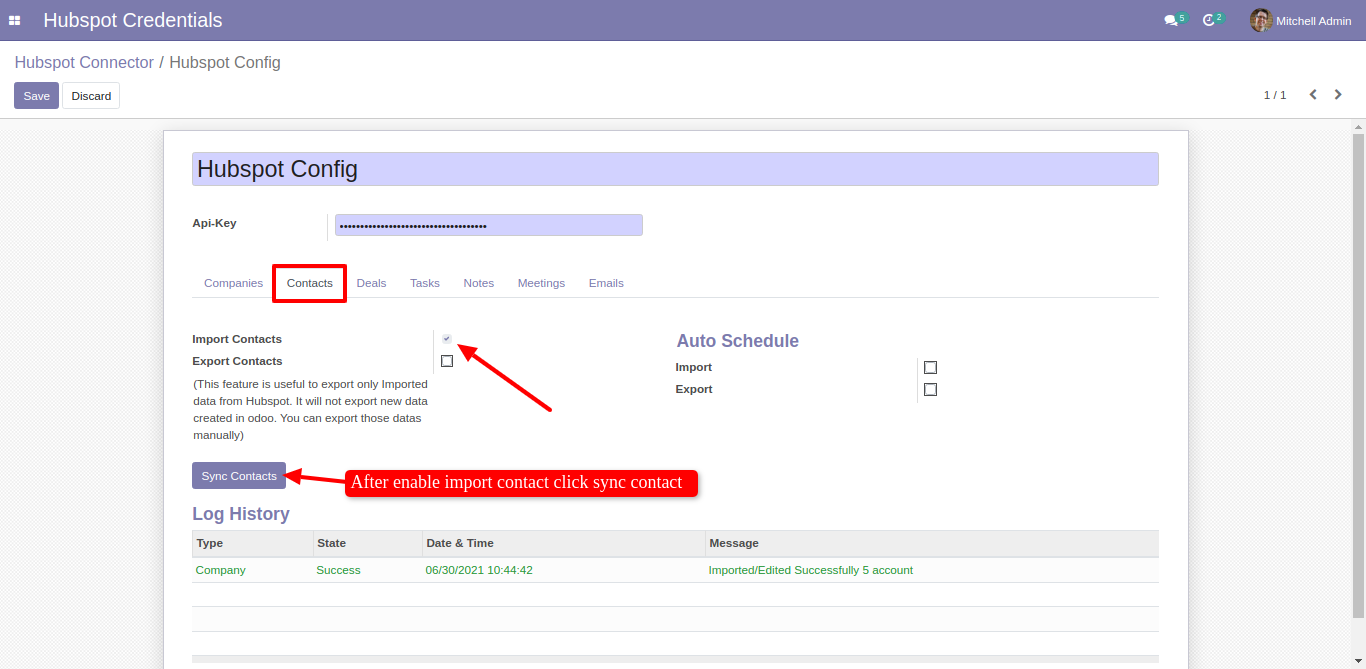Click the Message column header

pos(932,543)
